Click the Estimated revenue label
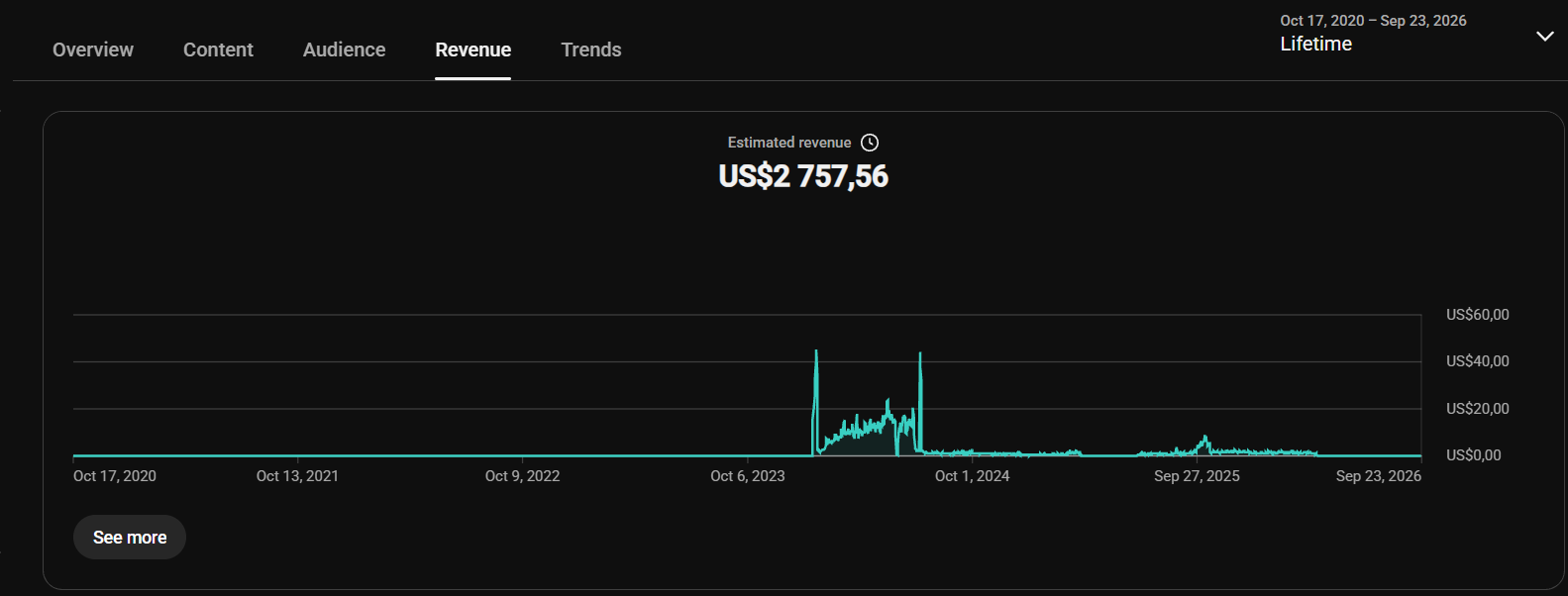The height and width of the screenshot is (596, 1568). coord(788,143)
